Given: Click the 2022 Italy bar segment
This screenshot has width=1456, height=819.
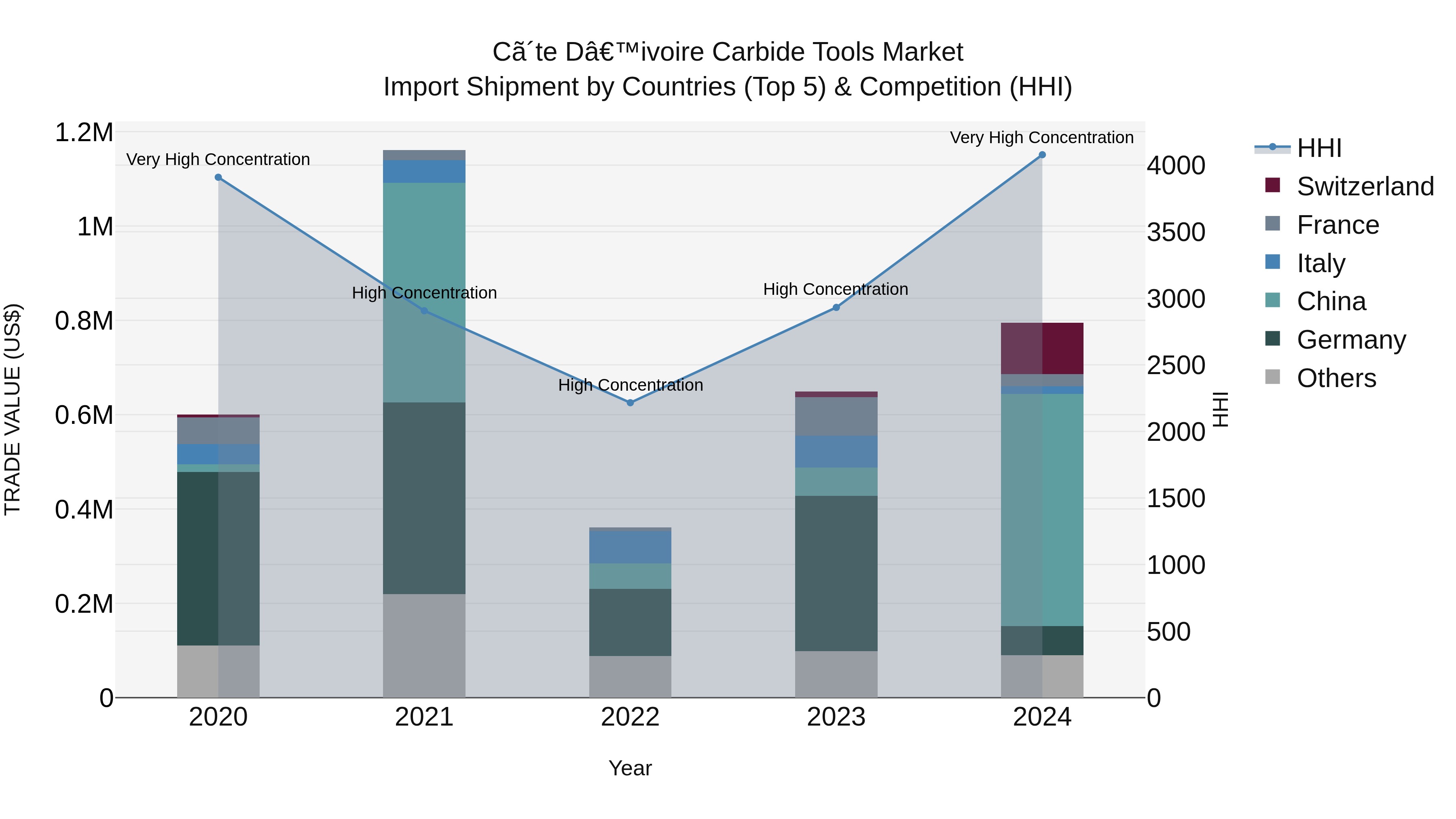Looking at the screenshot, I should [x=630, y=547].
